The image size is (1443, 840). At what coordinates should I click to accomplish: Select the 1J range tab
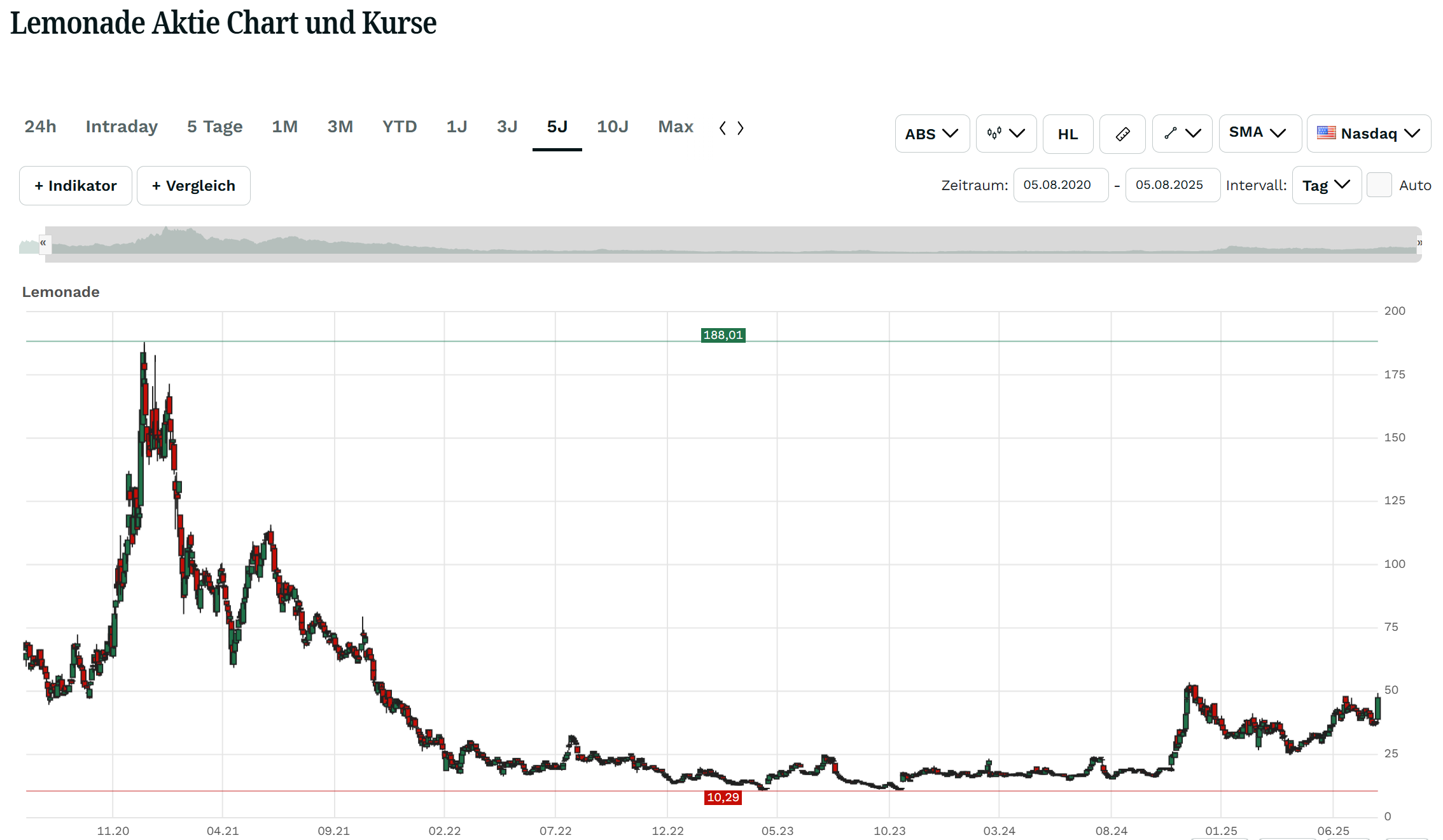[457, 127]
